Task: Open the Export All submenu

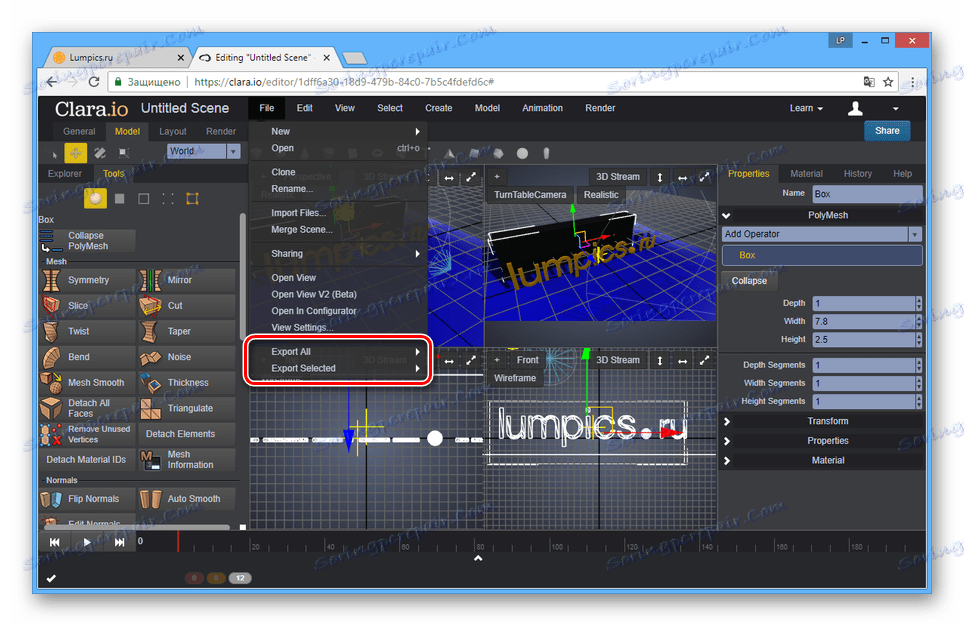Action: pyautogui.click(x=344, y=352)
